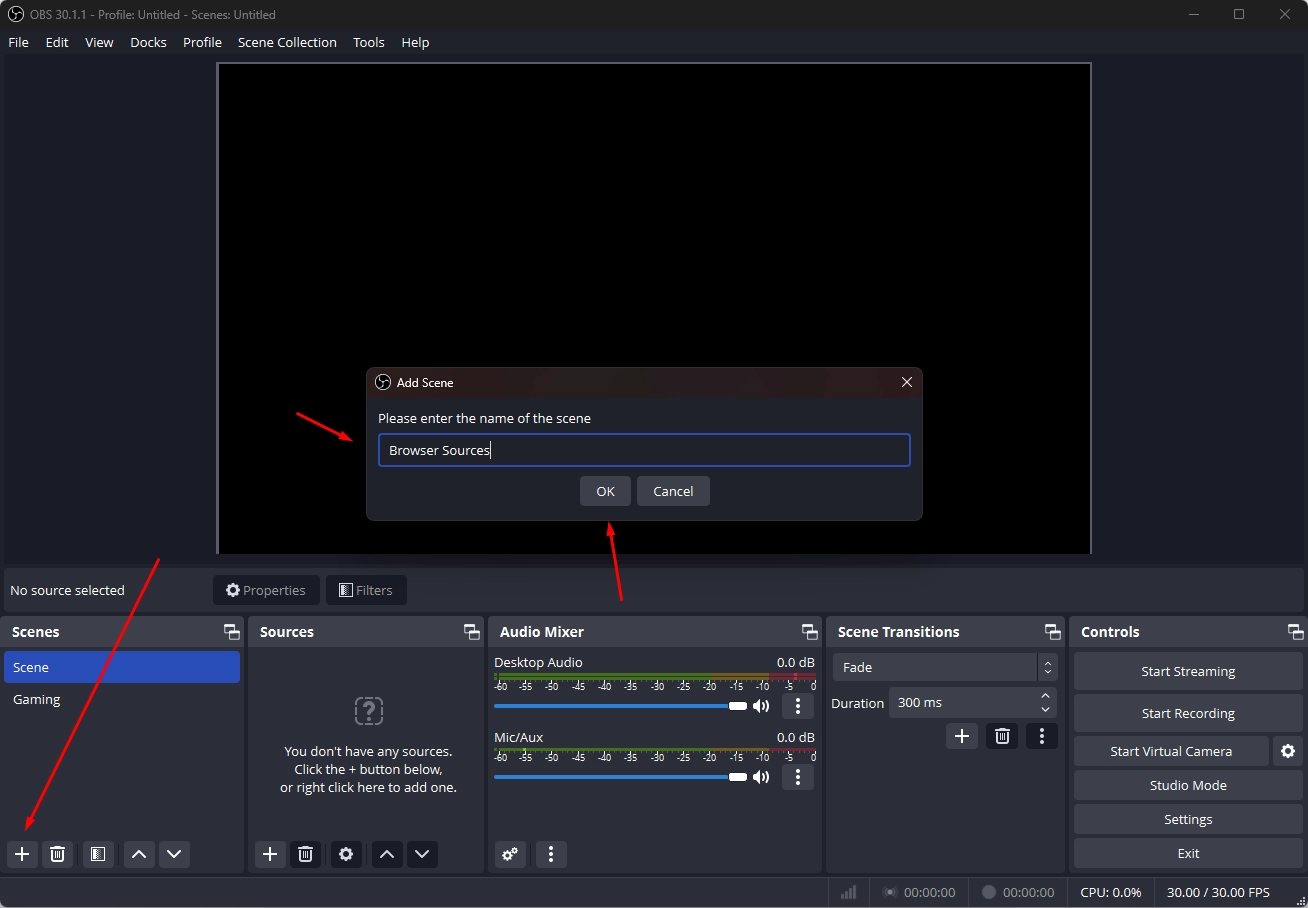Image resolution: width=1308 pixels, height=908 pixels.
Task: Open transition properties three-dot menu
Action: (1042, 736)
